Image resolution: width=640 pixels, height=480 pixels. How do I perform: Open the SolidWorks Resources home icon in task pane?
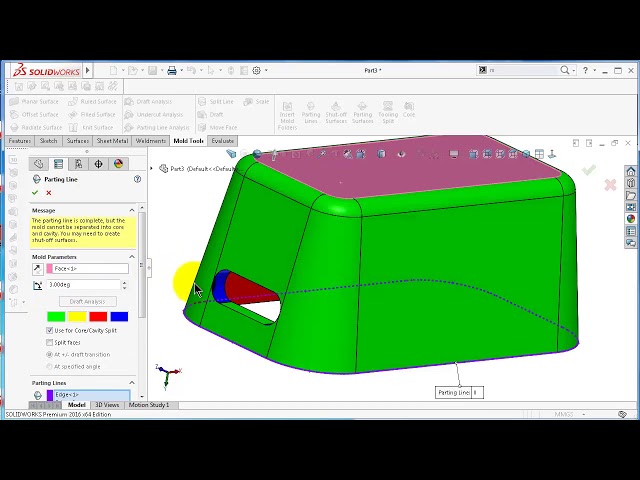[631, 171]
